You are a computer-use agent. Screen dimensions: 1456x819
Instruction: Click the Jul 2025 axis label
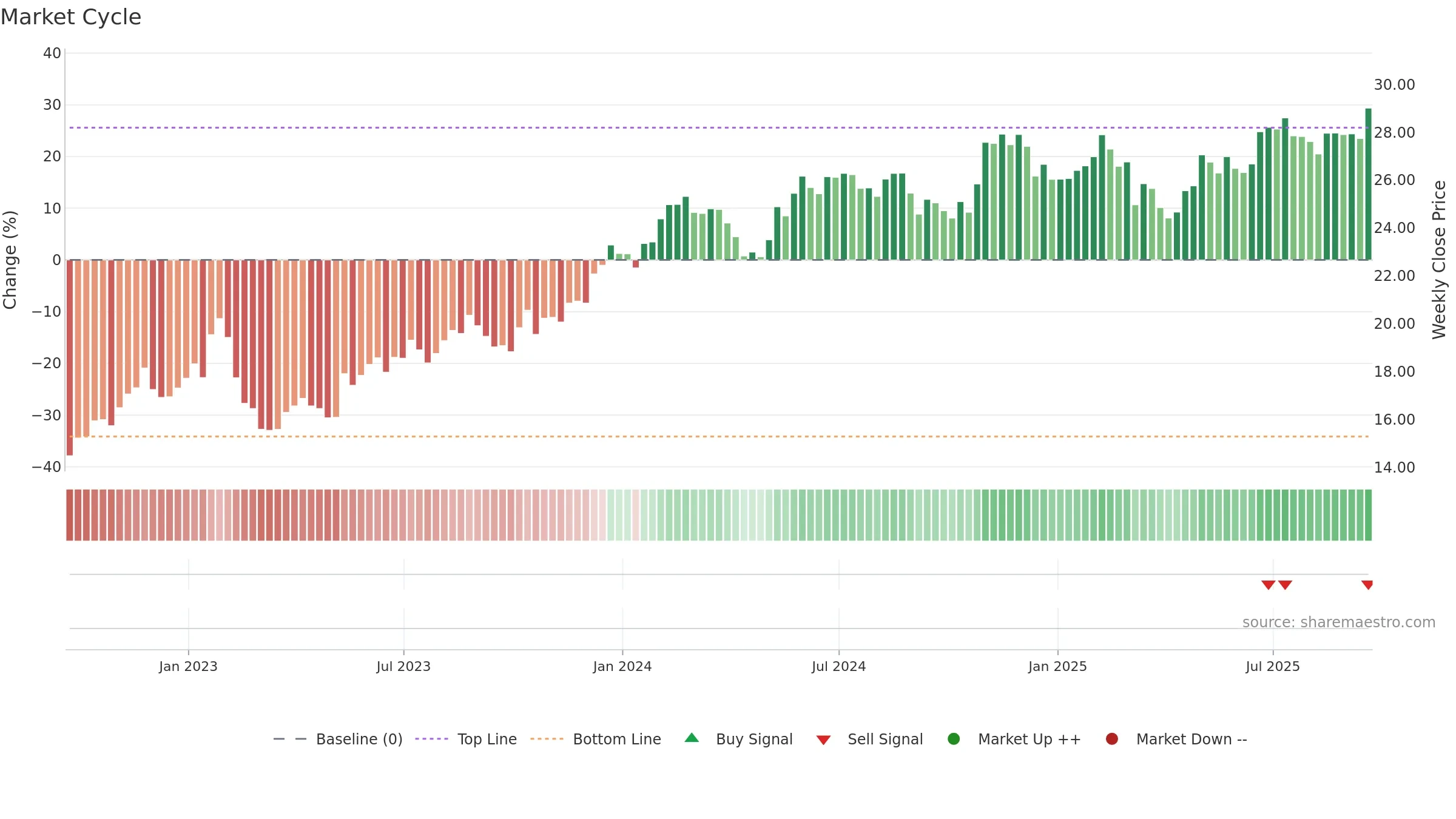click(1273, 666)
